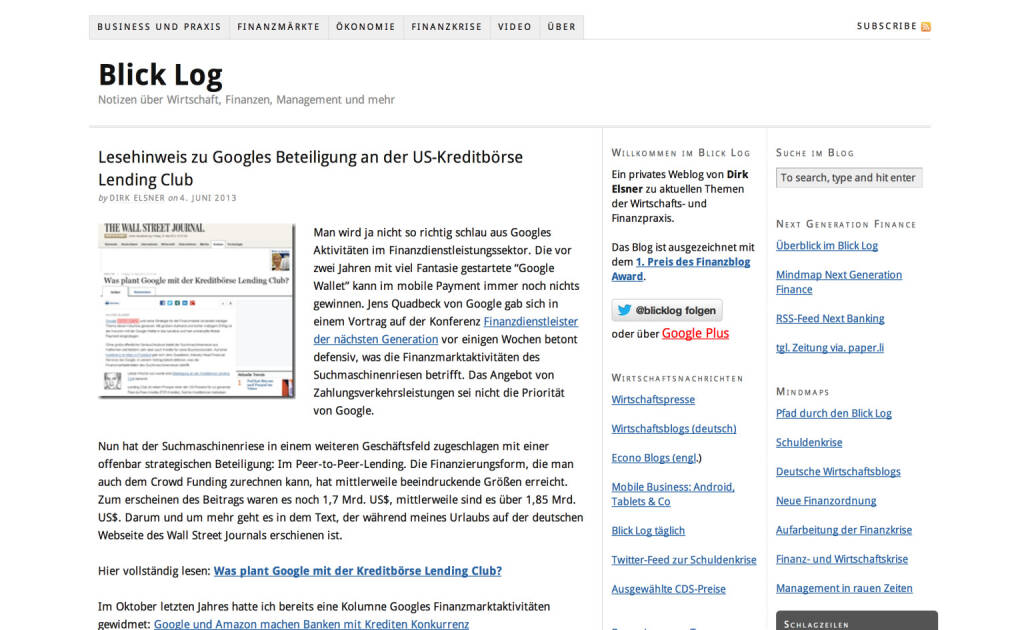Viewport: 1024px width, 630px height.
Task: Open Mindmap Next Generation Finance link
Action: pyautogui.click(x=838, y=282)
